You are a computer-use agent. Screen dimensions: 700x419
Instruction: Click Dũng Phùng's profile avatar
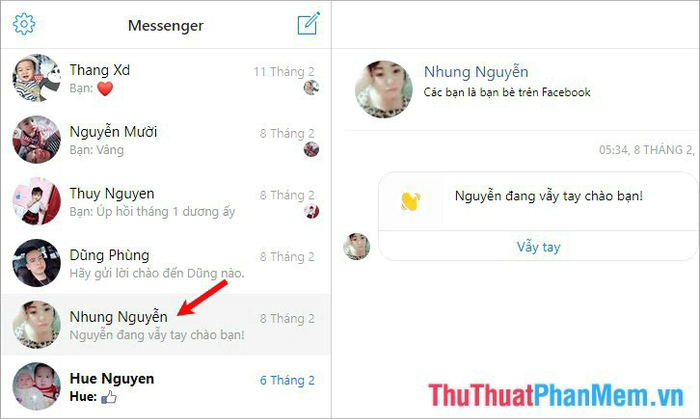[36, 263]
